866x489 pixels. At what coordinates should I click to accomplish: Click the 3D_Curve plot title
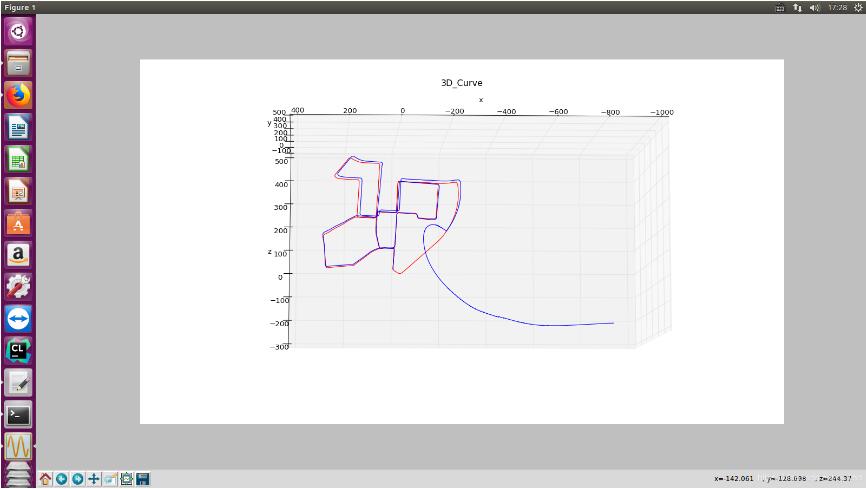tap(461, 83)
